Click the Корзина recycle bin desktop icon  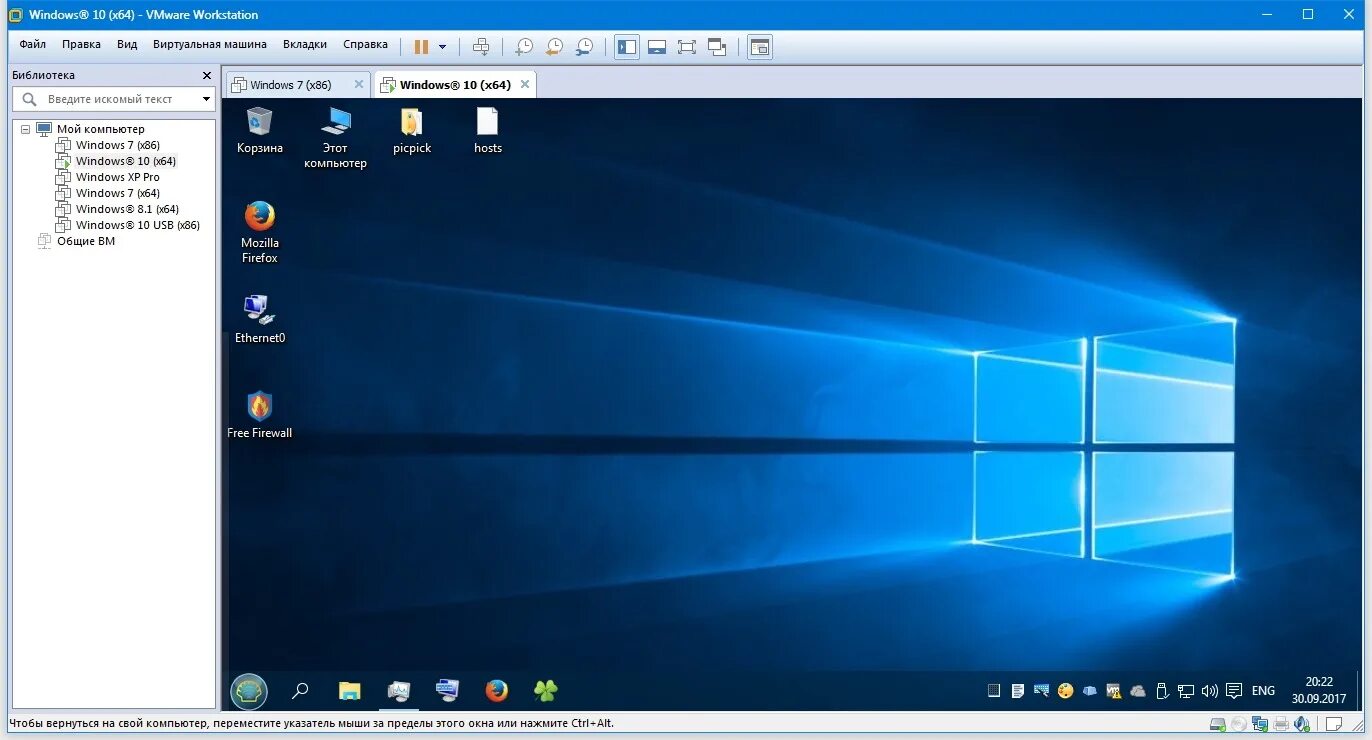pos(260,130)
